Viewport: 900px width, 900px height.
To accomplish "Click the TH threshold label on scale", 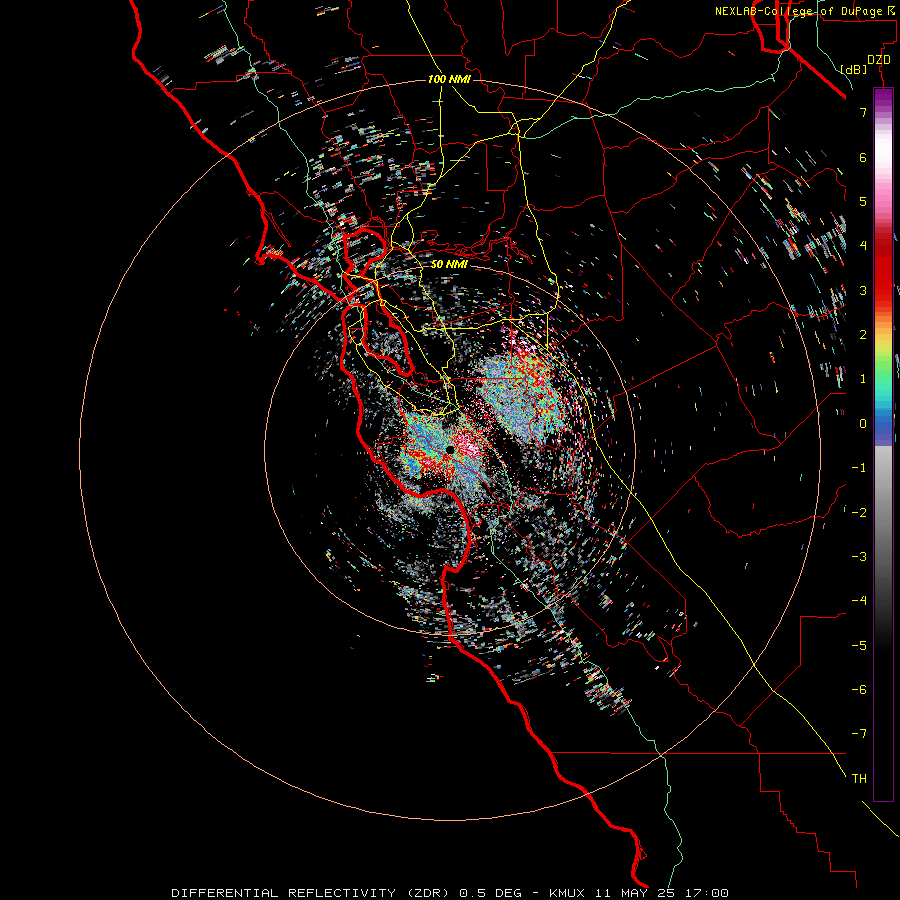I will [x=859, y=779].
